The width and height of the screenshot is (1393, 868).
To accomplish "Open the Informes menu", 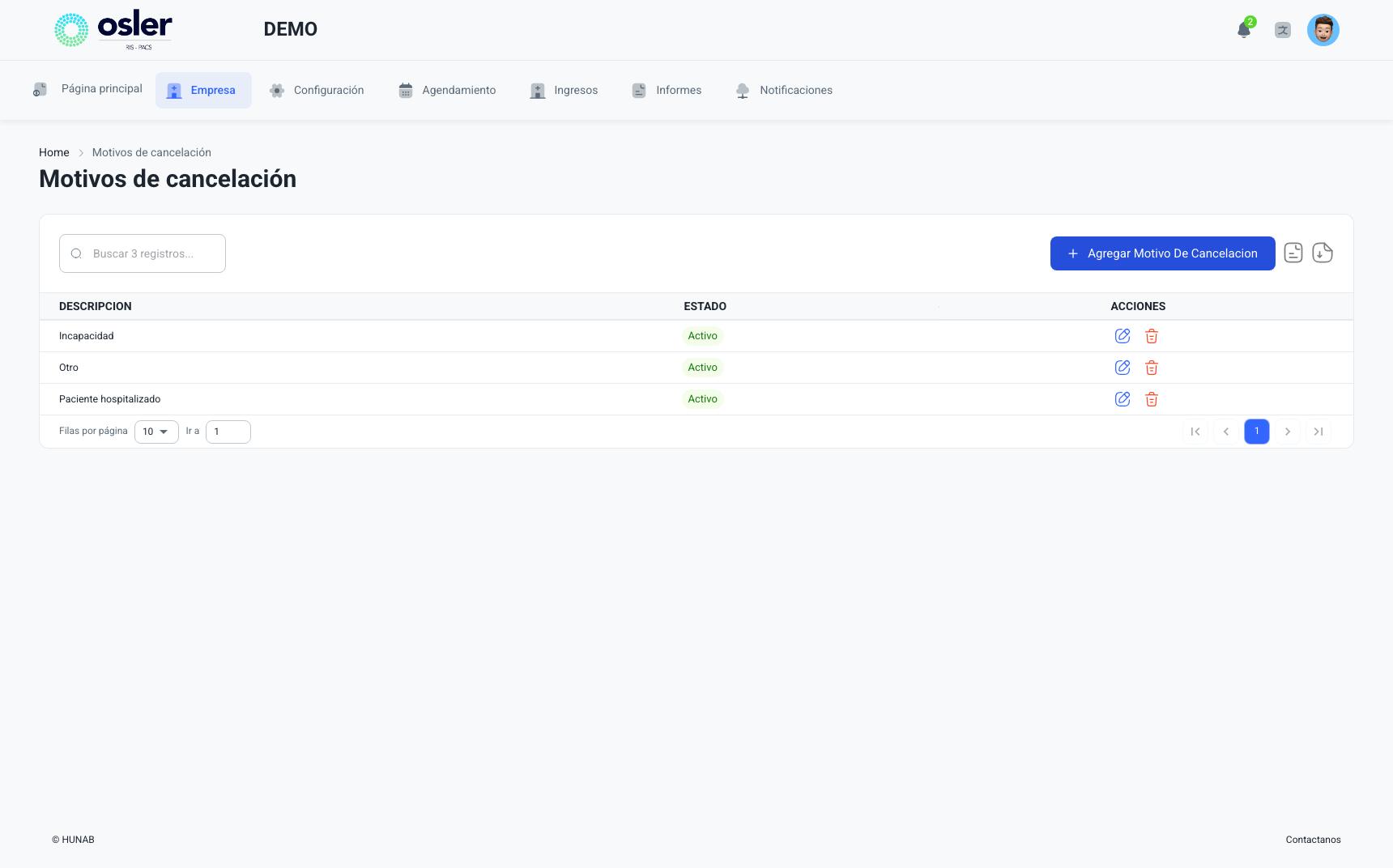I will 667,90.
